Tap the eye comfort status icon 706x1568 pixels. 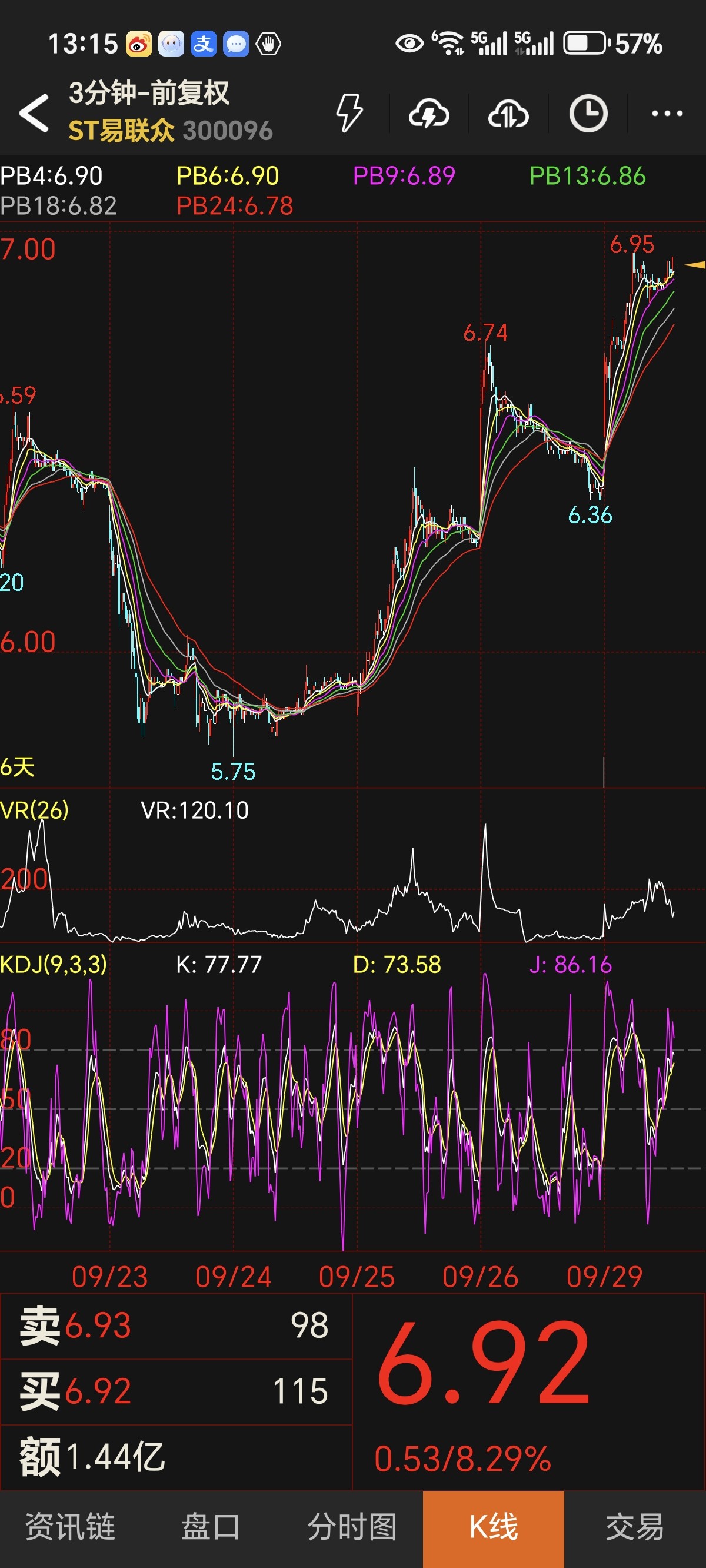pyautogui.click(x=409, y=44)
